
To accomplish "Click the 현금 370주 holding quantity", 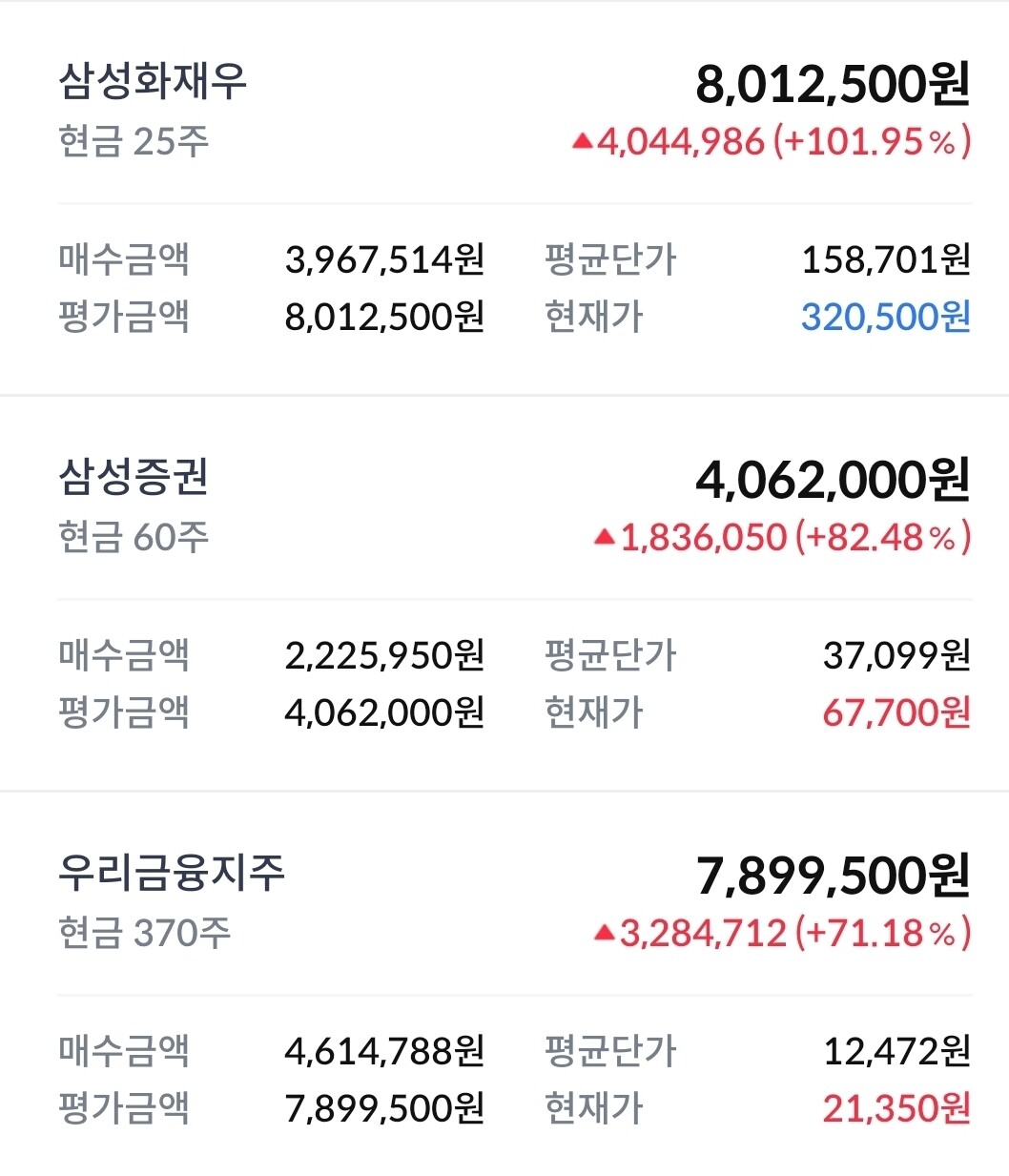I will click(144, 933).
